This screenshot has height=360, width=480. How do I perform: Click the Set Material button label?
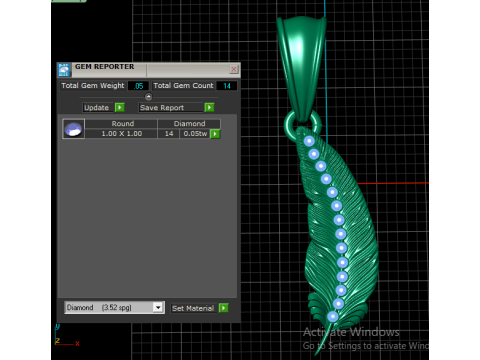coord(194,308)
